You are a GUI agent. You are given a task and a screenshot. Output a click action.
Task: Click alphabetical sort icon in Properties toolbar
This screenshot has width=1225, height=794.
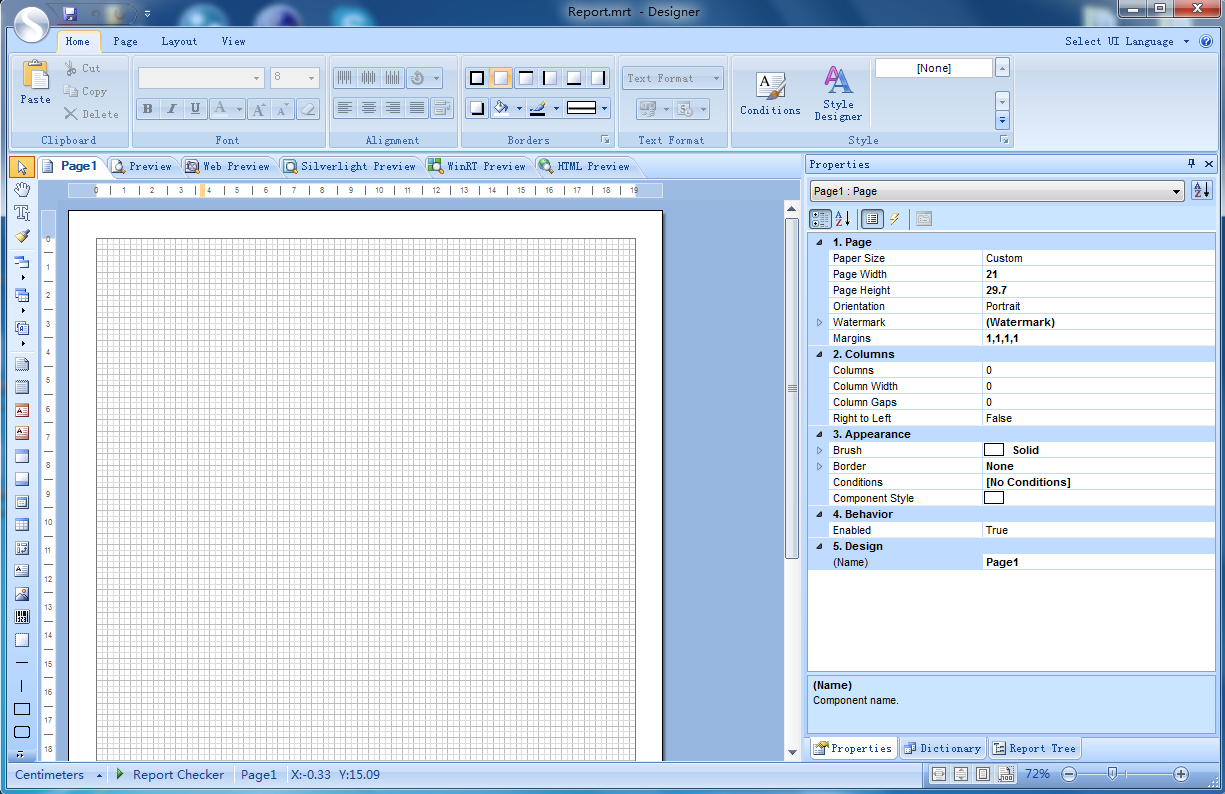843,219
